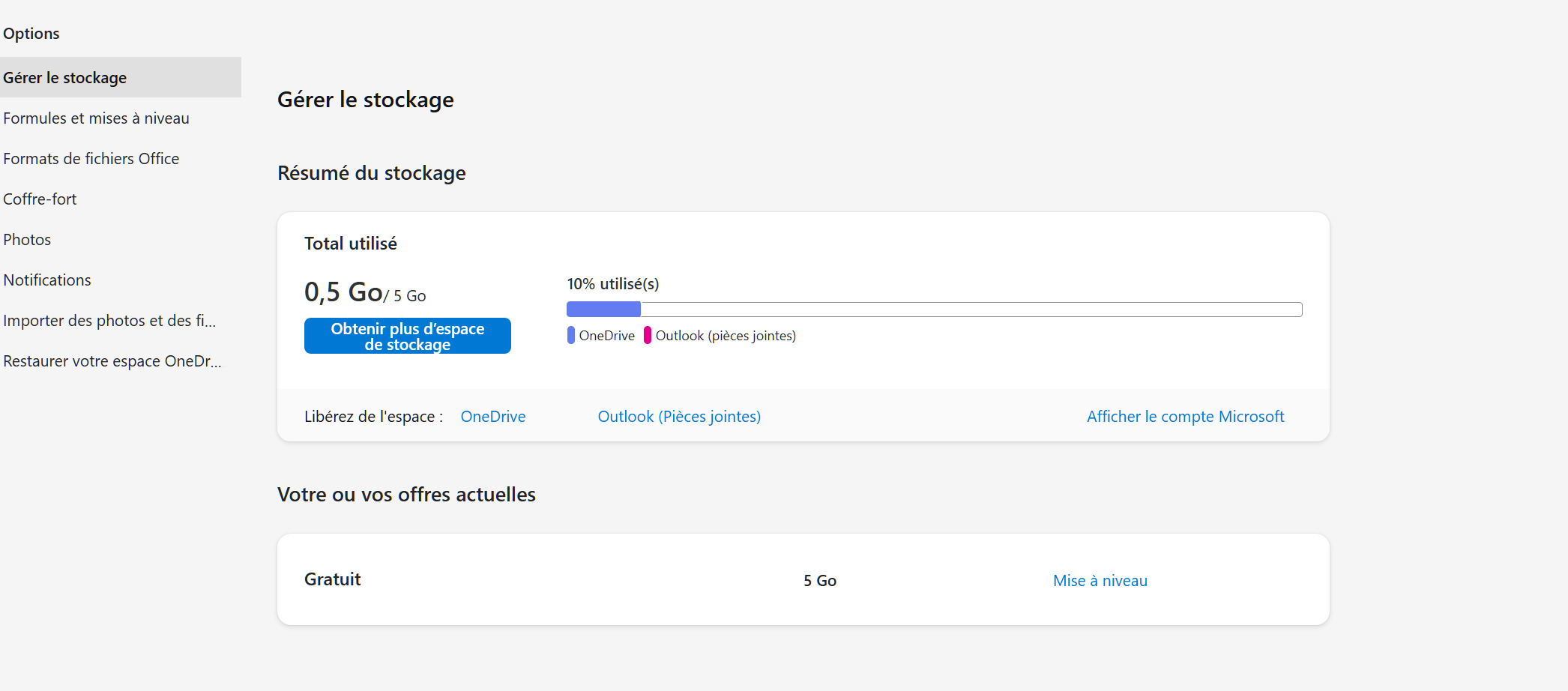The image size is (1568, 691).
Task: Select Importer des photos et des fichiers
Action: pos(109,321)
